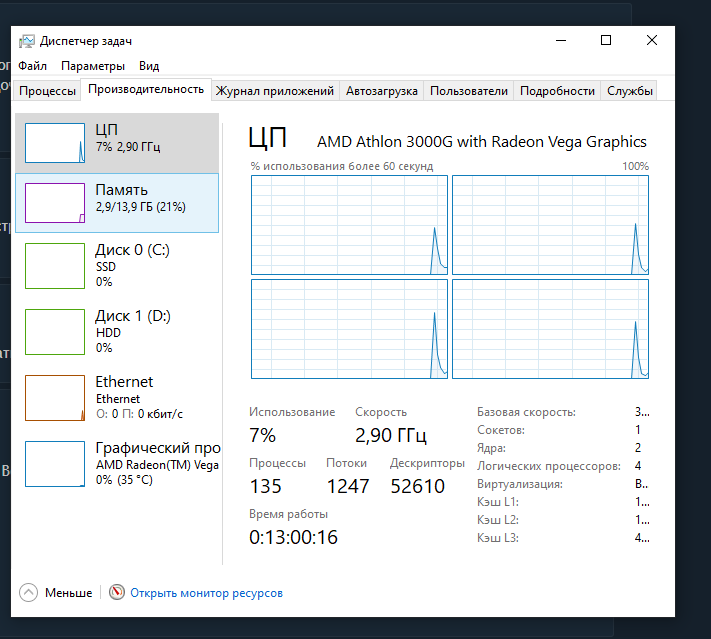Click the % использования более 60 секунд label
The height and width of the screenshot is (639, 711).
point(342,166)
